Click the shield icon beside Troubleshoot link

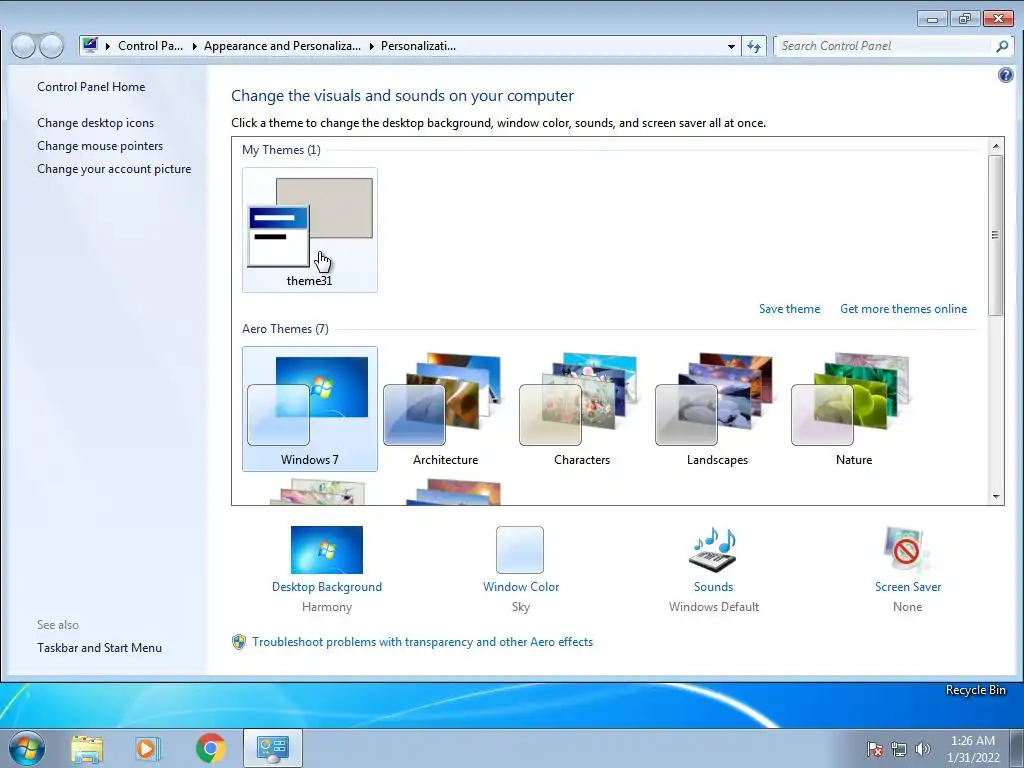point(239,642)
